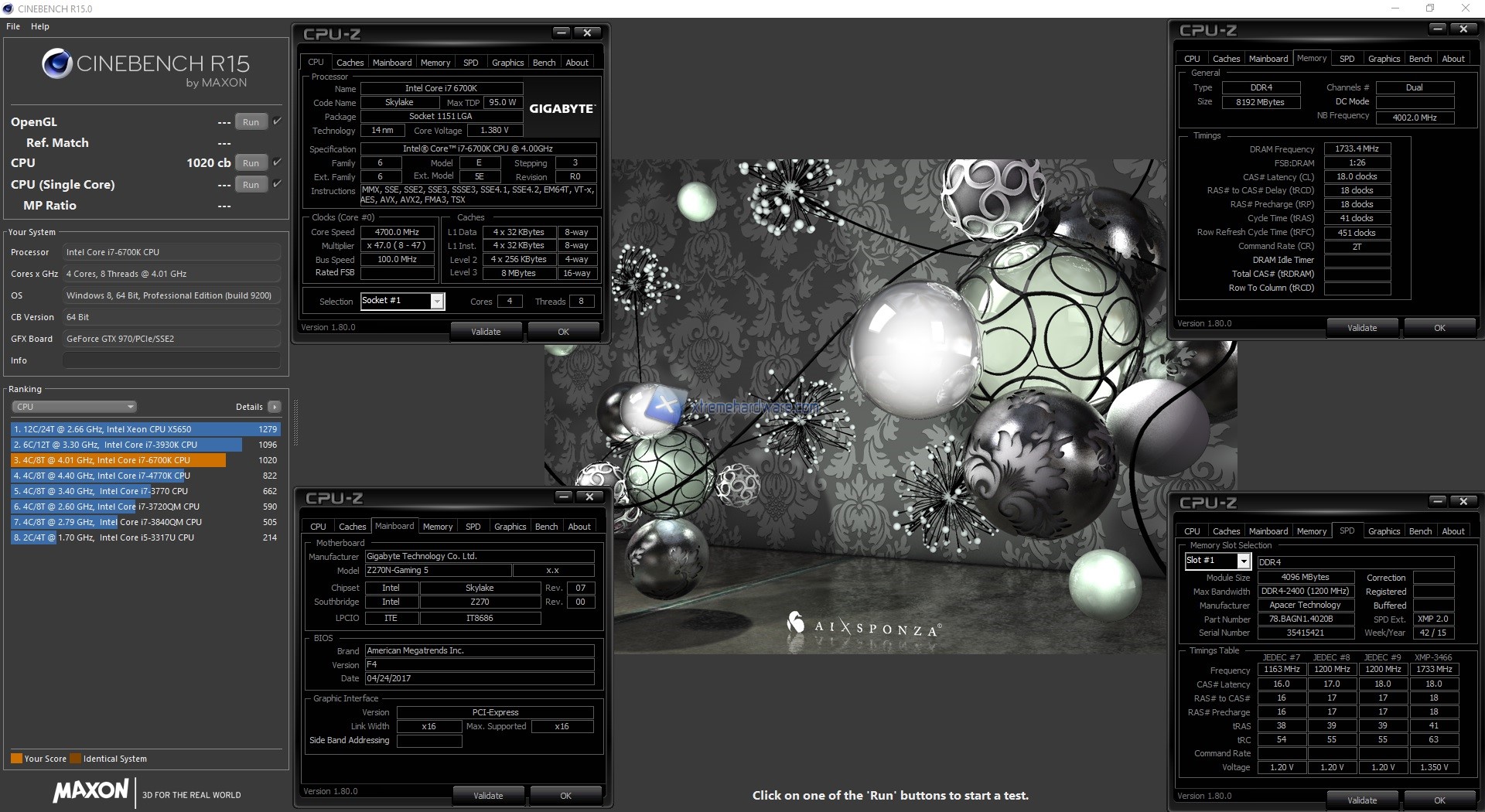Close the CPU-Z SPD window
Viewport: 1485px width, 812px height.
[1463, 501]
